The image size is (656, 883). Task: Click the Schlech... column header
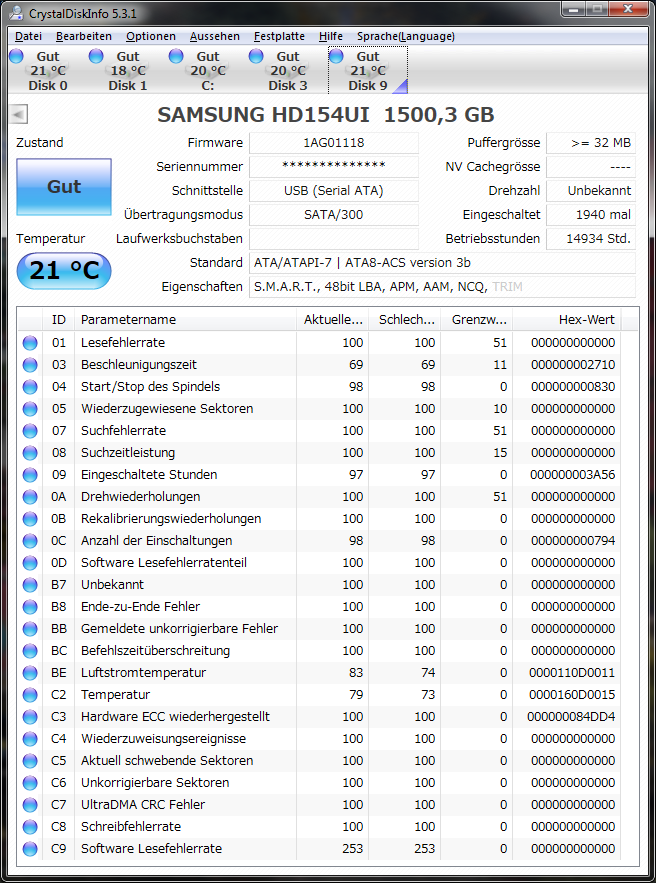(x=405, y=320)
